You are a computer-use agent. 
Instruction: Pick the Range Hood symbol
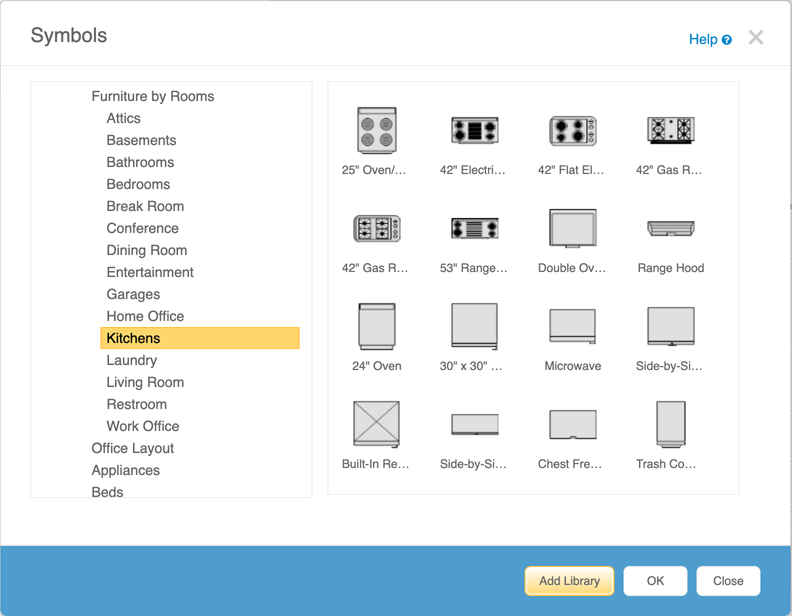pyautogui.click(x=670, y=228)
